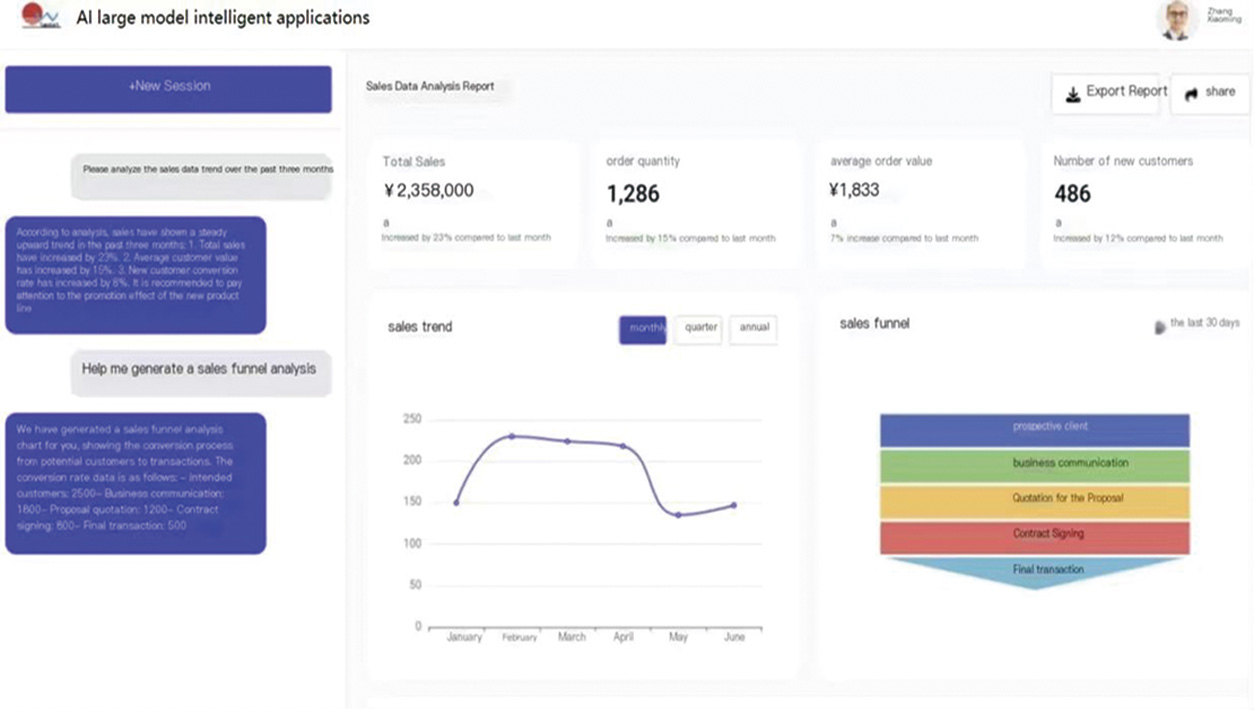Switch to the quarter view
This screenshot has width=1254, height=710.
click(698, 330)
